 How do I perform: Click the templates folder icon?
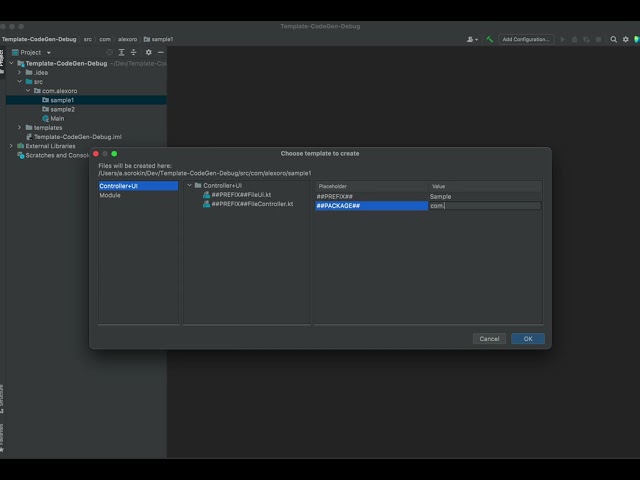tap(29, 127)
